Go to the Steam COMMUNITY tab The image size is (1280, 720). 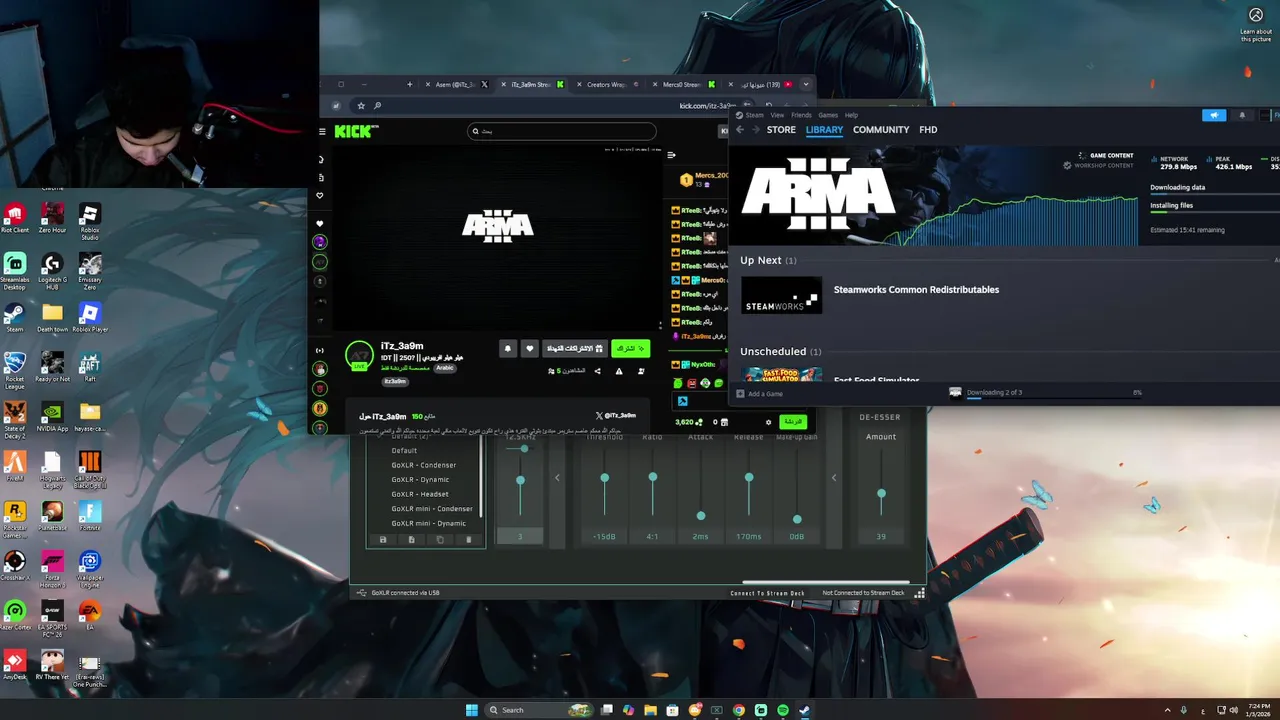[x=881, y=130]
